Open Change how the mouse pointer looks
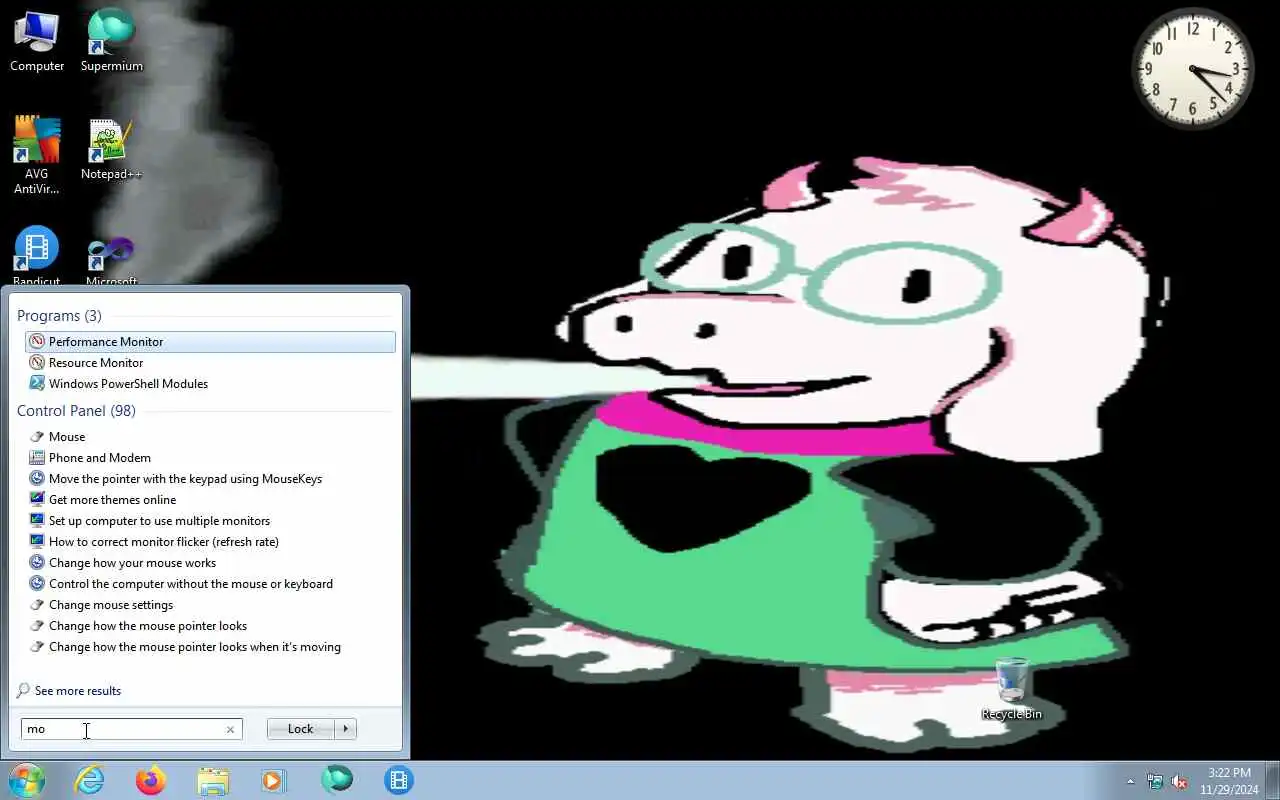 [210, 626]
